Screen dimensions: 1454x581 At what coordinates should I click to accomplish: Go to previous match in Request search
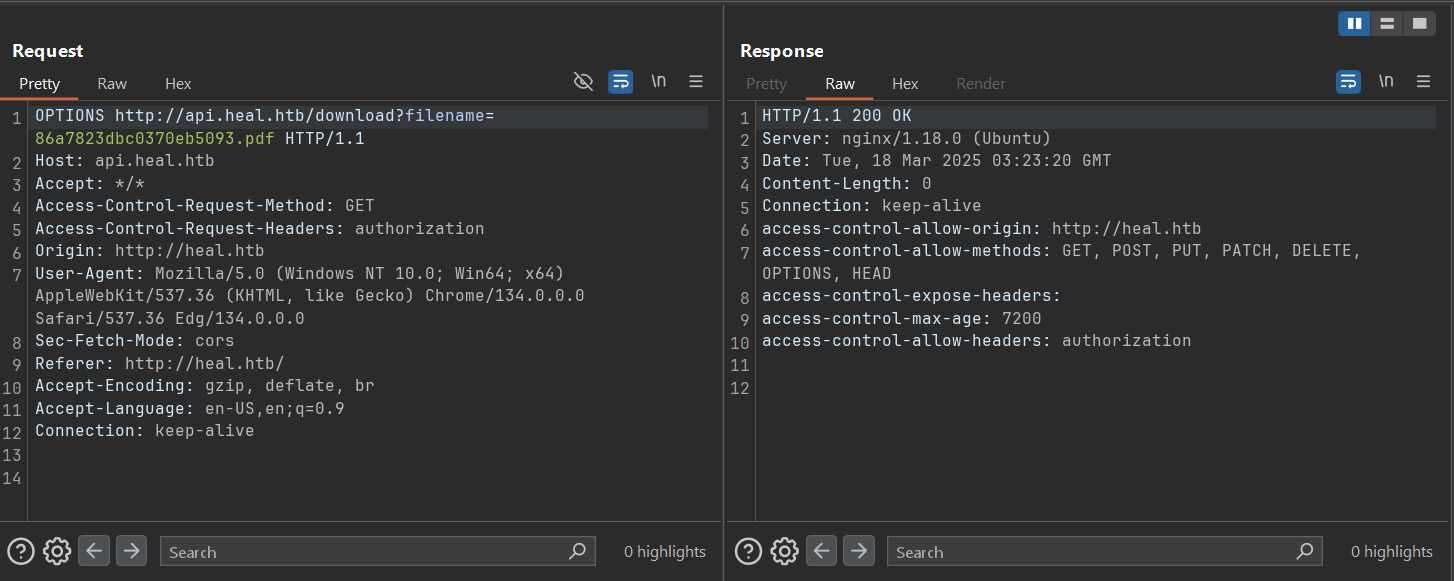[x=94, y=551]
